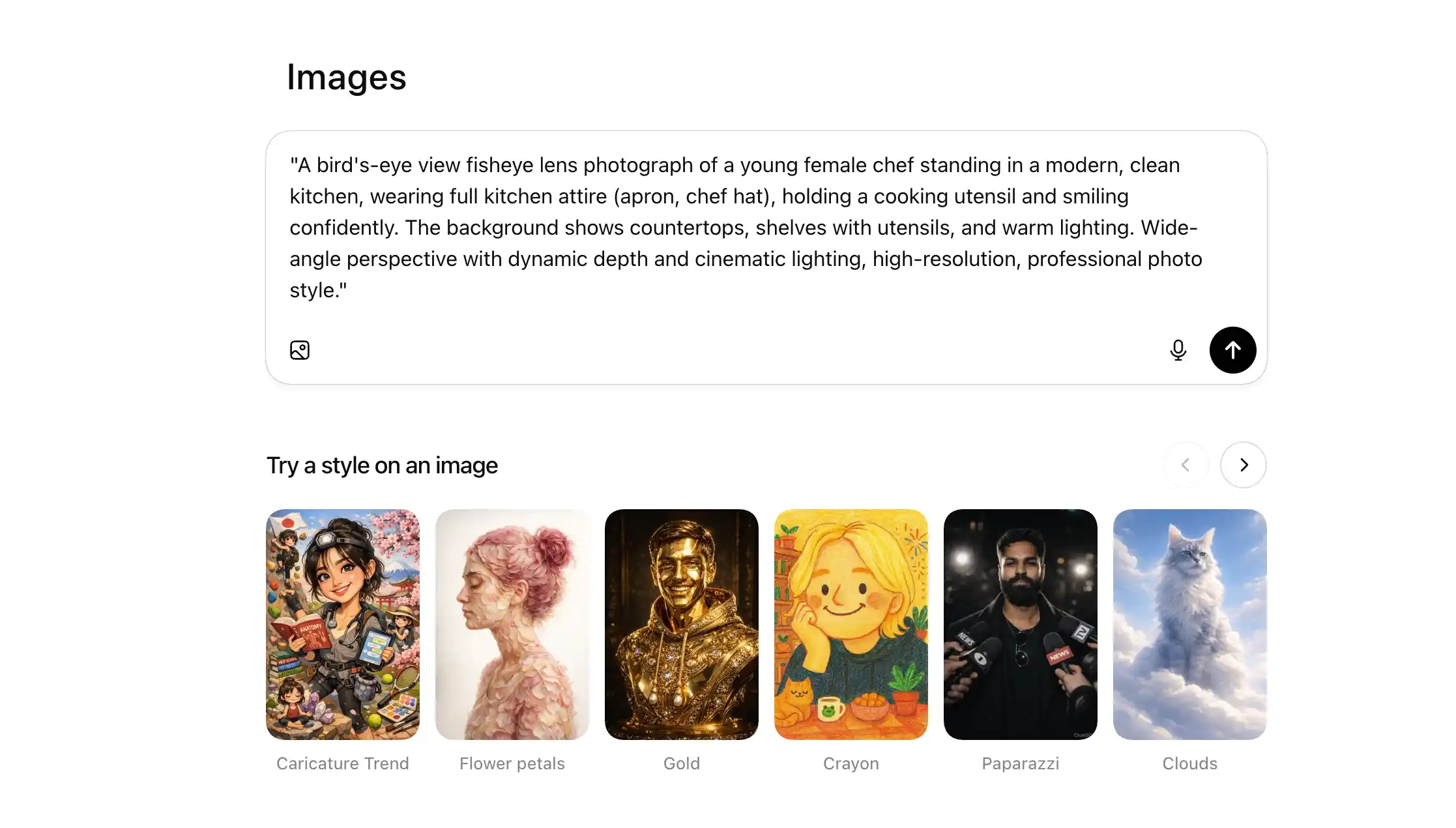This screenshot has width=1456, height=828.
Task: Click the "Try a style on an image" heading
Action: [382, 466]
